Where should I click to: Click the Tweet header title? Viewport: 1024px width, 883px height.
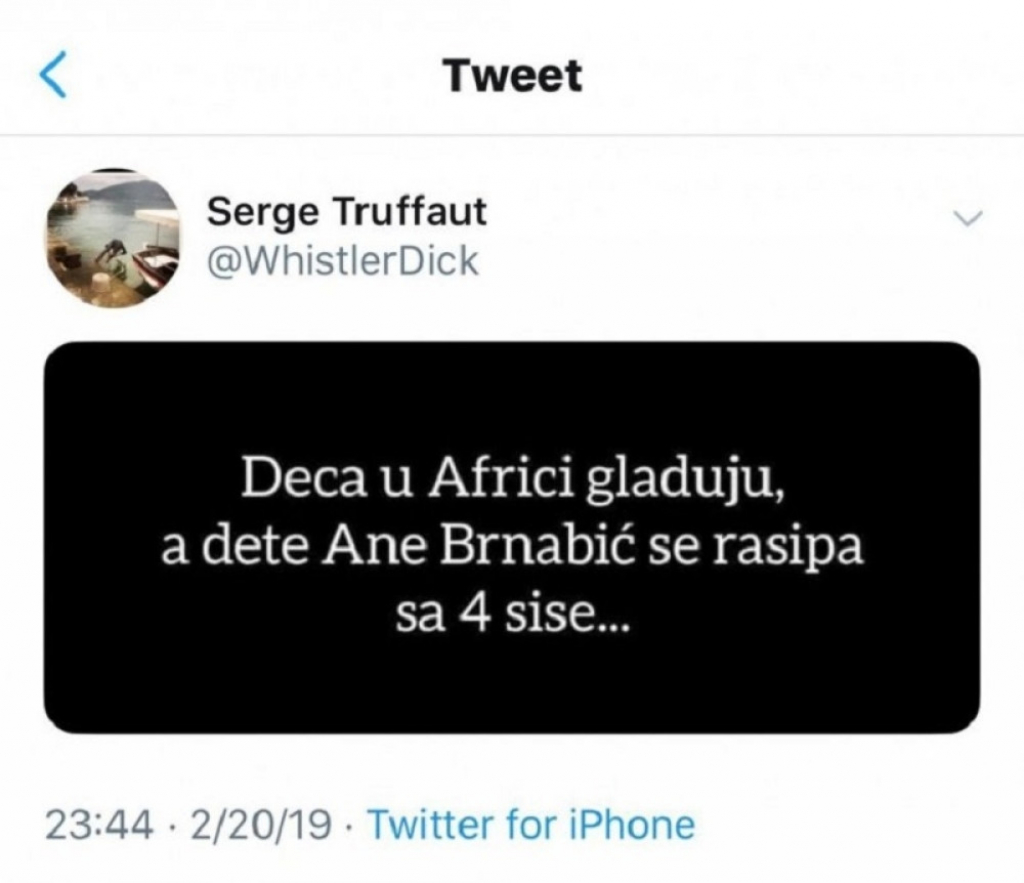click(x=513, y=77)
